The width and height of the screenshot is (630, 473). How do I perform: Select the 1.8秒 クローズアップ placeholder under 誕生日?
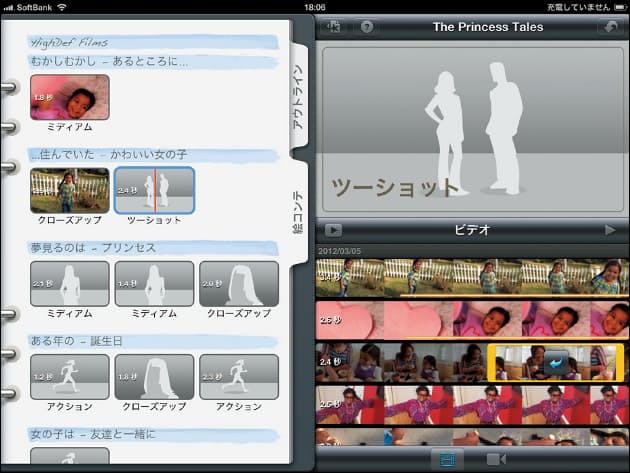point(154,376)
